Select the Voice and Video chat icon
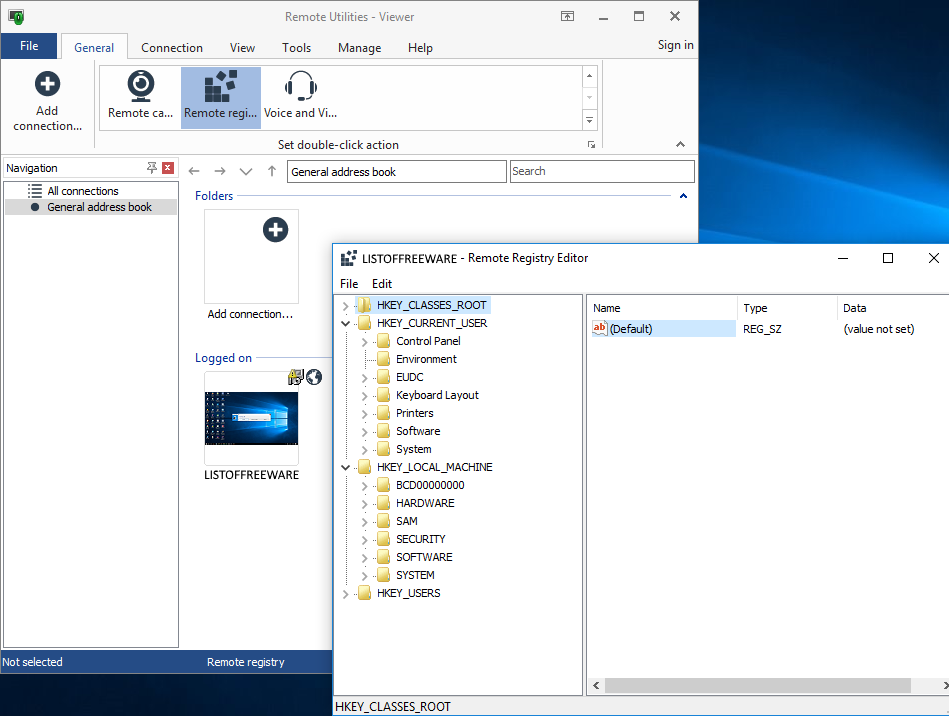 coord(301,86)
